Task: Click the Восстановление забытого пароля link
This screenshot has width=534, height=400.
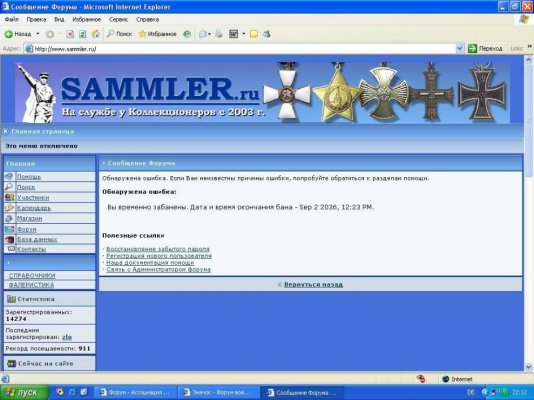Action: [x=158, y=249]
